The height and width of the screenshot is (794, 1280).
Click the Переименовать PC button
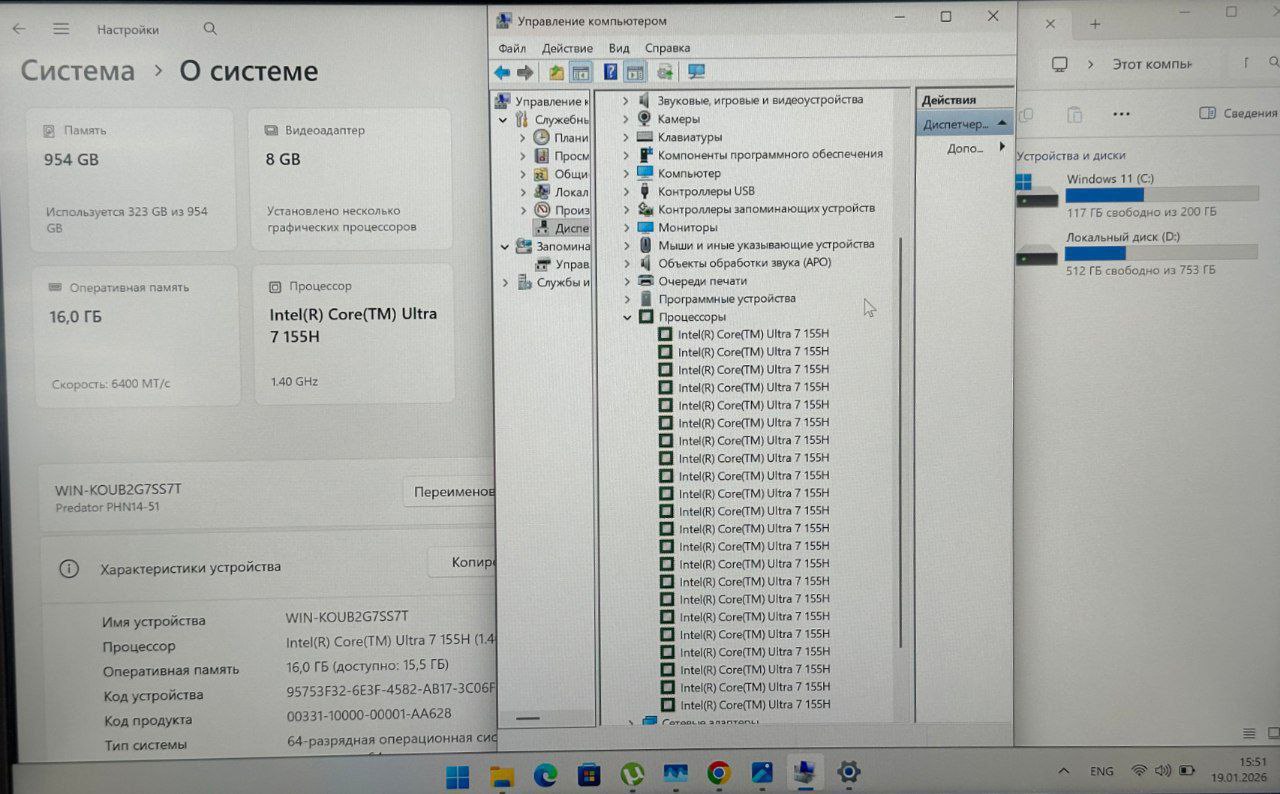(453, 491)
